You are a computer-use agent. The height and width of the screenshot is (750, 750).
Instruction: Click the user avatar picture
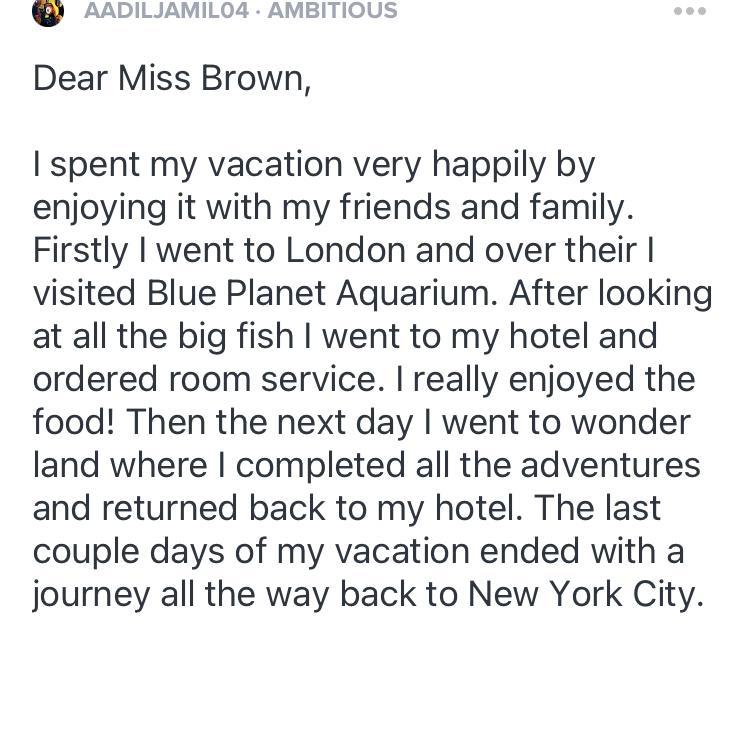(48, 11)
